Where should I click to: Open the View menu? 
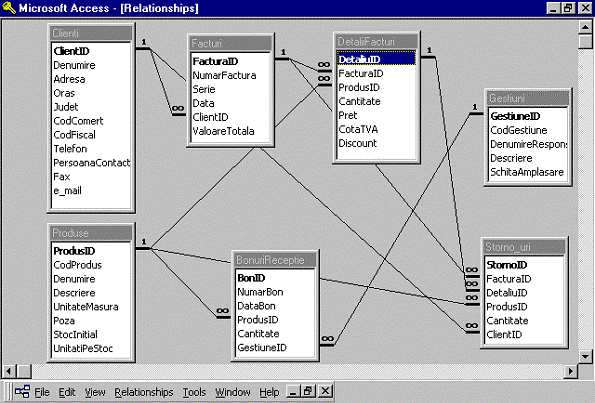point(95,392)
